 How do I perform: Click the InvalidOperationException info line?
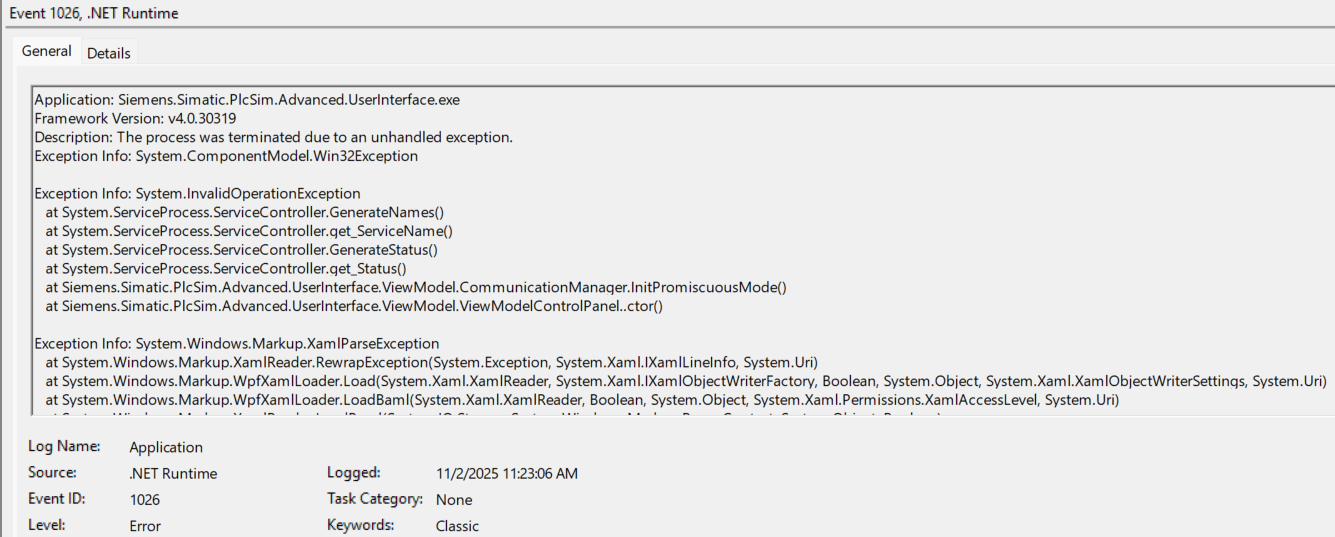197,193
